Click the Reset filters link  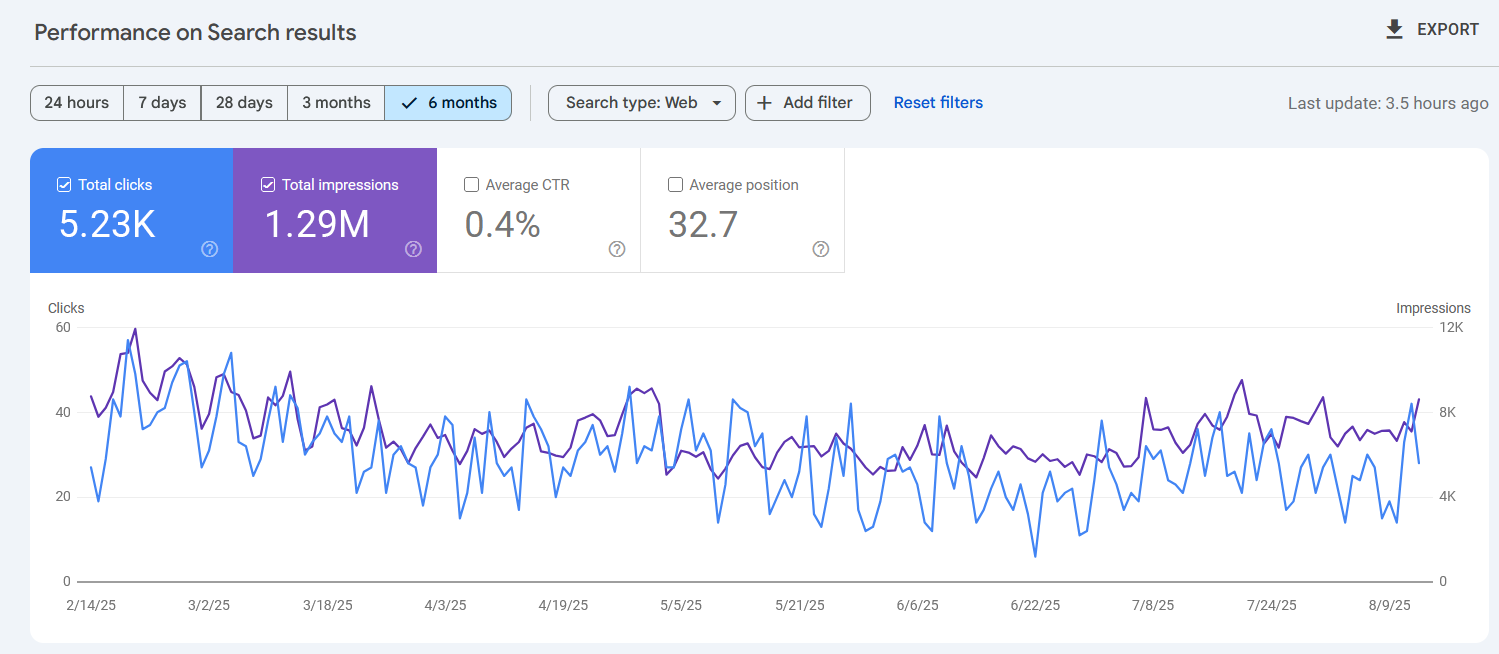coord(938,103)
